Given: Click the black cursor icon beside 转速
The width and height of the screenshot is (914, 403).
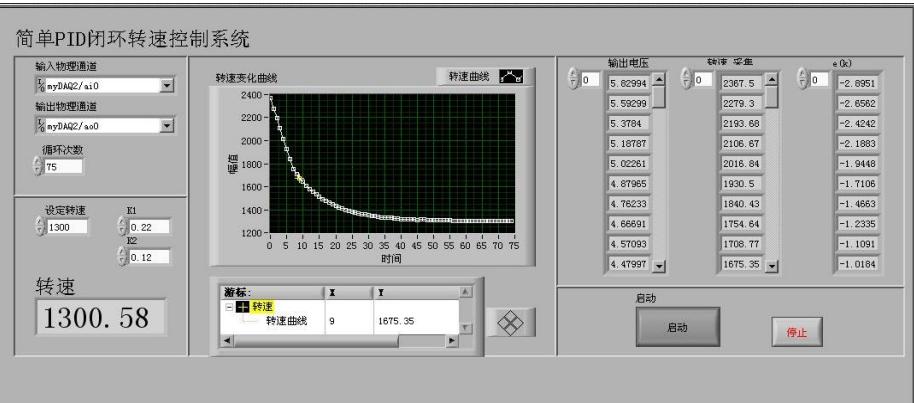Looking at the screenshot, I should [242, 305].
